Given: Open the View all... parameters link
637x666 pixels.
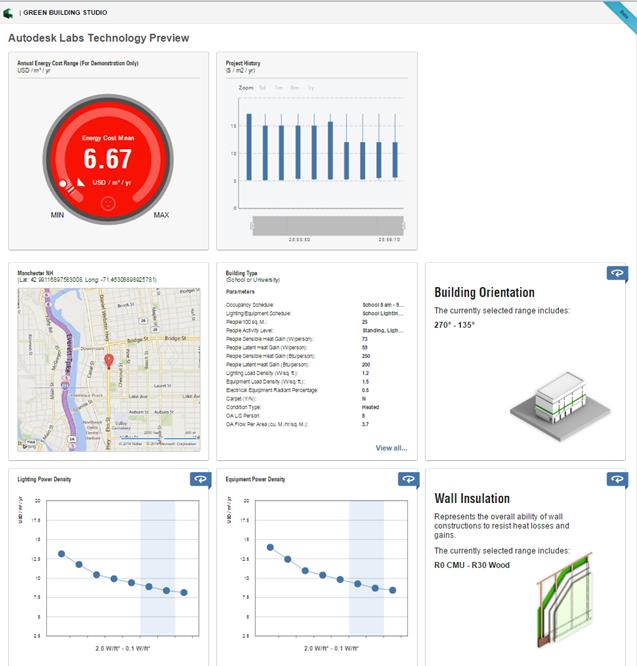Looking at the screenshot, I should click(x=391, y=448).
